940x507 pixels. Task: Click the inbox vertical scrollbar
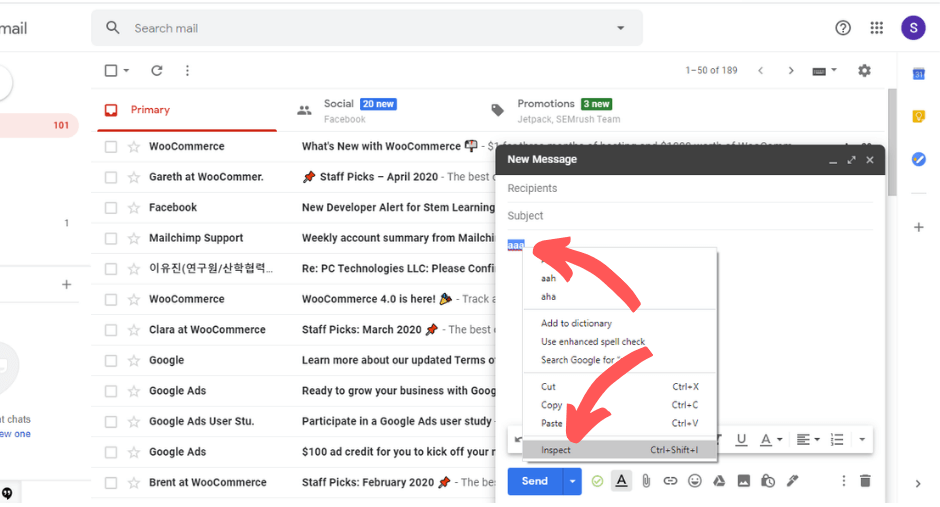(892, 142)
